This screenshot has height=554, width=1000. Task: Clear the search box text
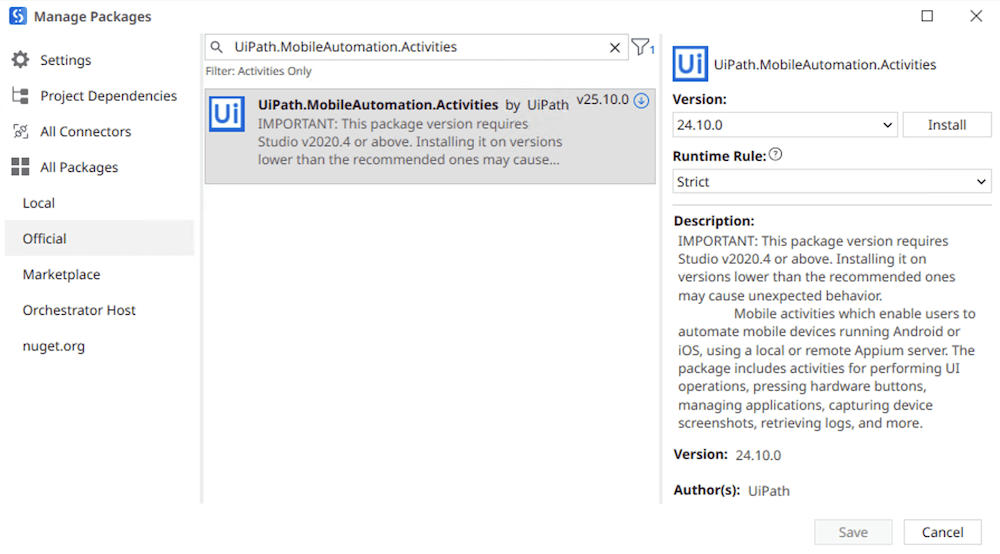tap(615, 48)
